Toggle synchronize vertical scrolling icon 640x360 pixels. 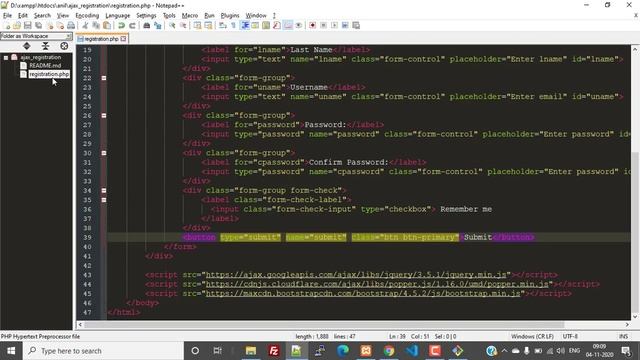click(x=198, y=25)
